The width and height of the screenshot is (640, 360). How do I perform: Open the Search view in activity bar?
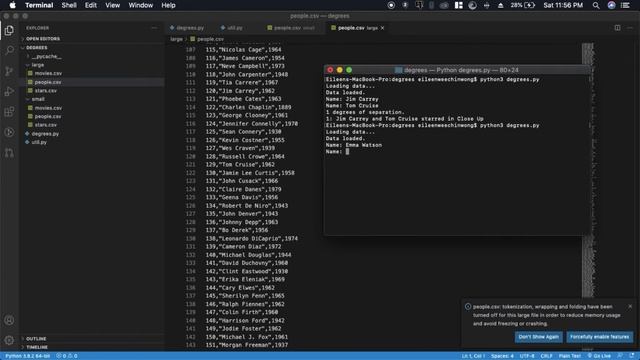click(9, 50)
